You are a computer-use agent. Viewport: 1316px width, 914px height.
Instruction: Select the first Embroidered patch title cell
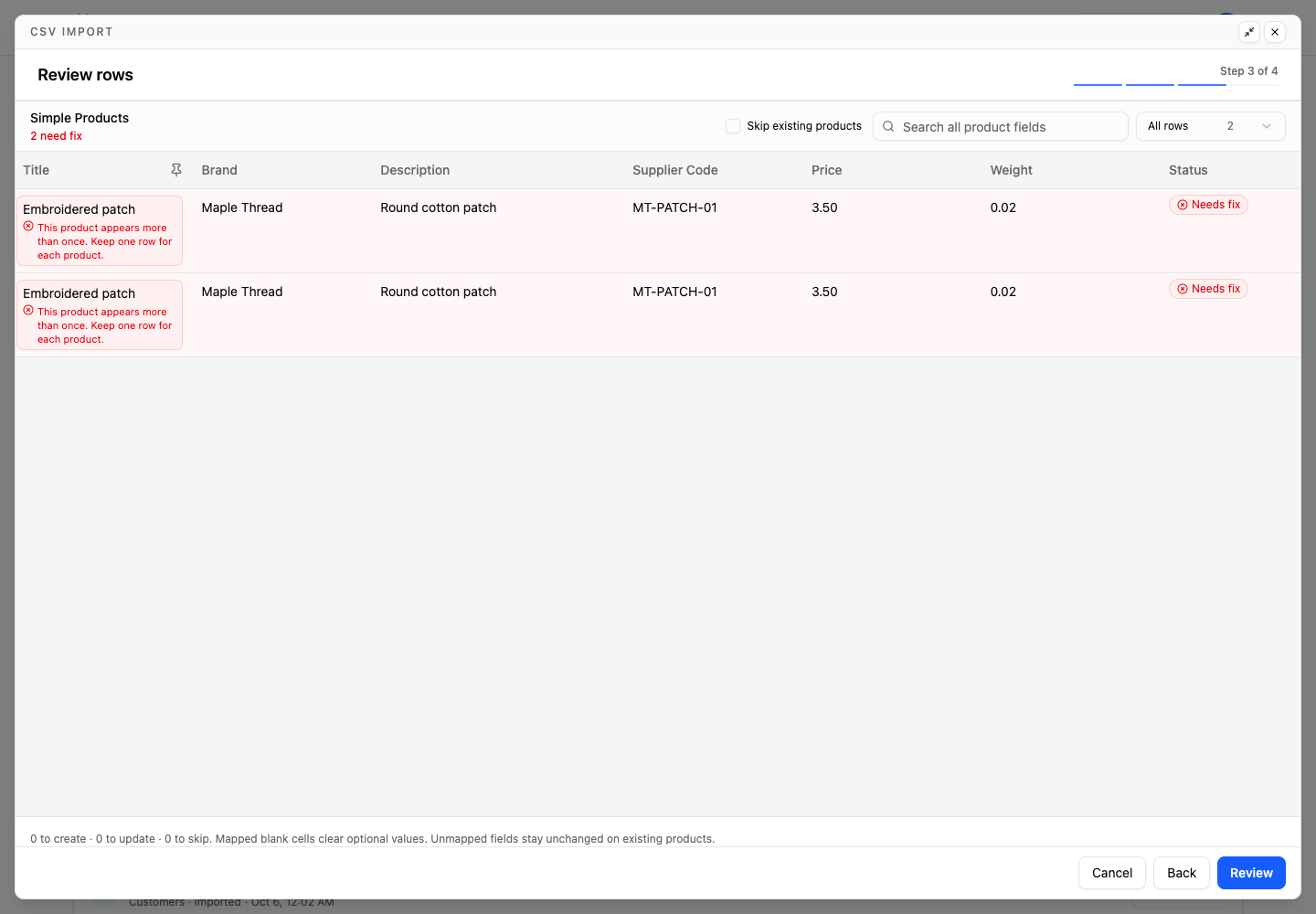100,230
